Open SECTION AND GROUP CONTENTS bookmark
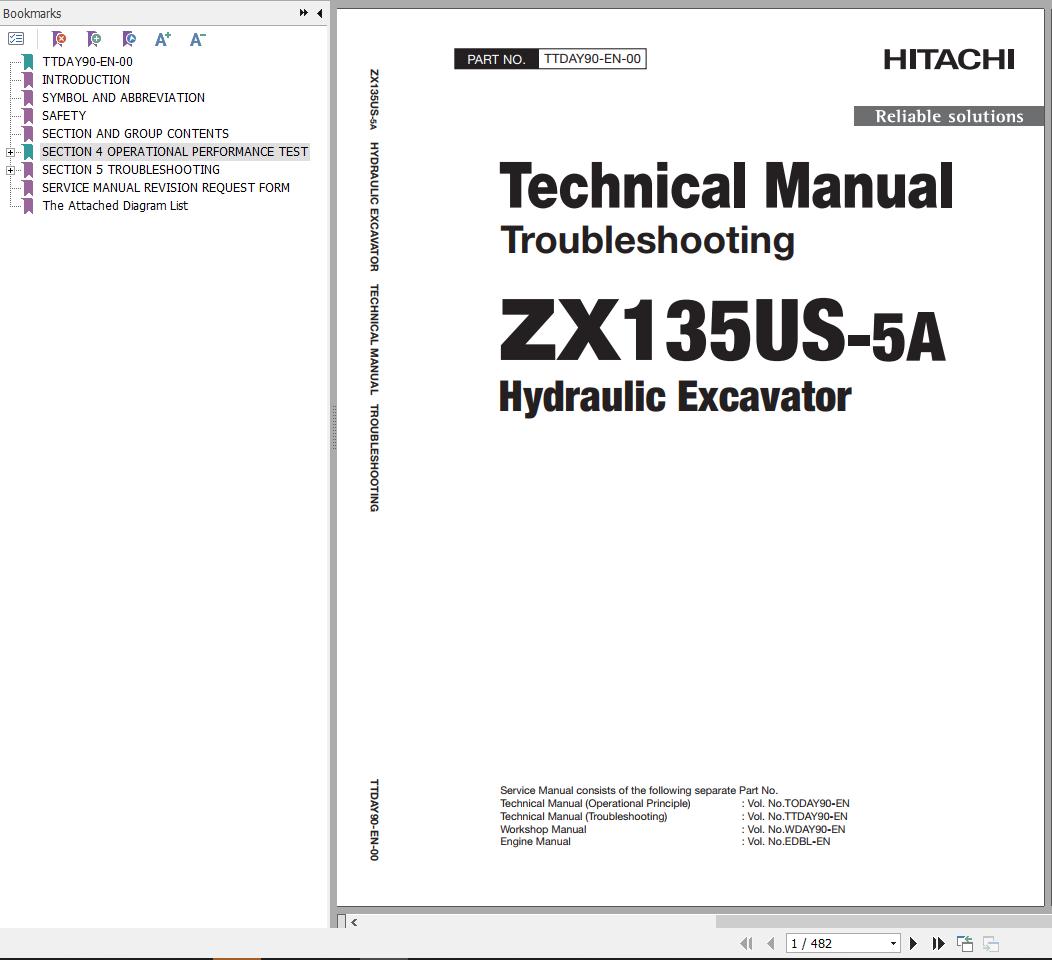This screenshot has height=960, width=1052. click(135, 134)
